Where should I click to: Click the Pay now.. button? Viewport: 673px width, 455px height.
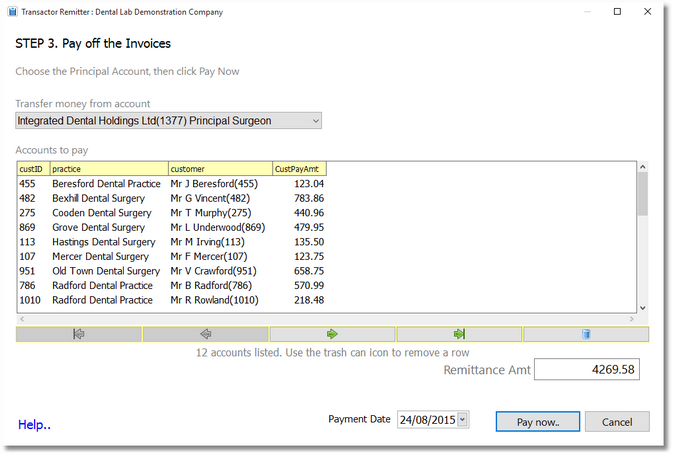click(x=538, y=422)
